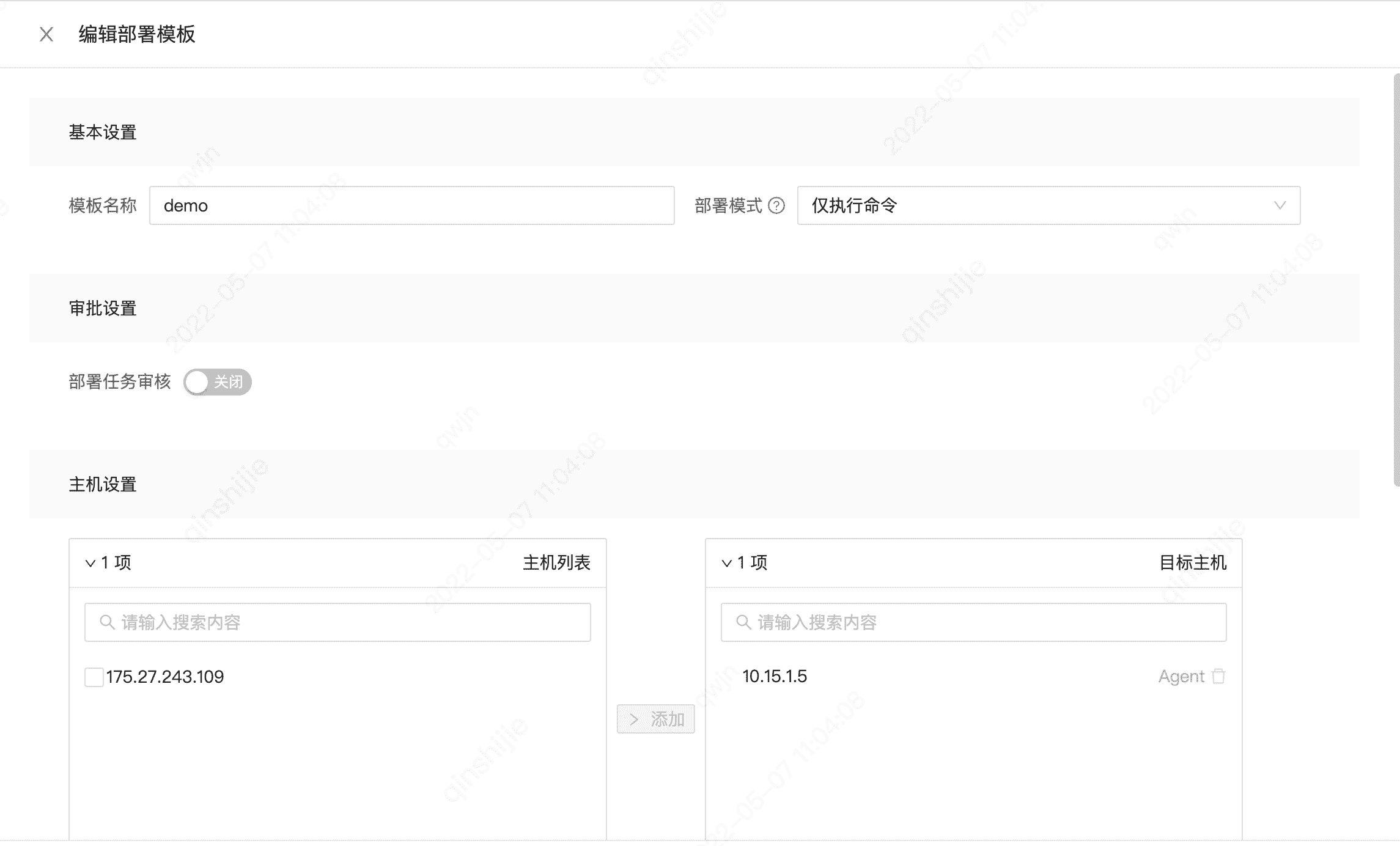1400x846 pixels.
Task: Select the host entry 10.15.1.5
Action: 775,677
